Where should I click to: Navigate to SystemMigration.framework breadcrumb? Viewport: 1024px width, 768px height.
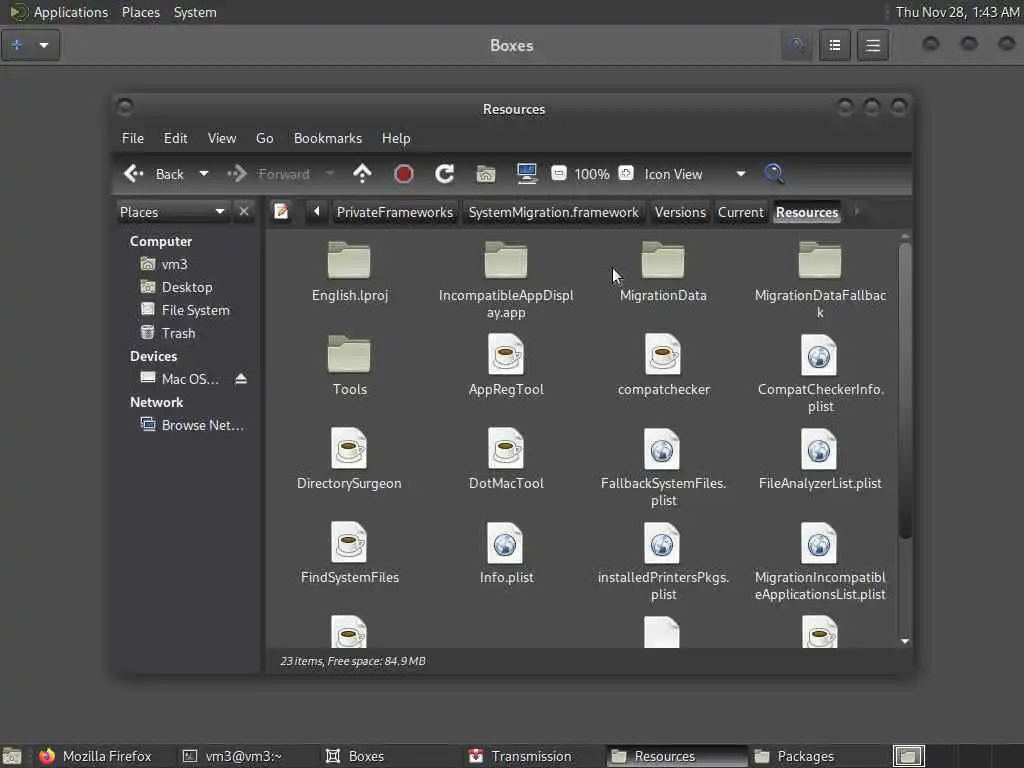click(553, 212)
